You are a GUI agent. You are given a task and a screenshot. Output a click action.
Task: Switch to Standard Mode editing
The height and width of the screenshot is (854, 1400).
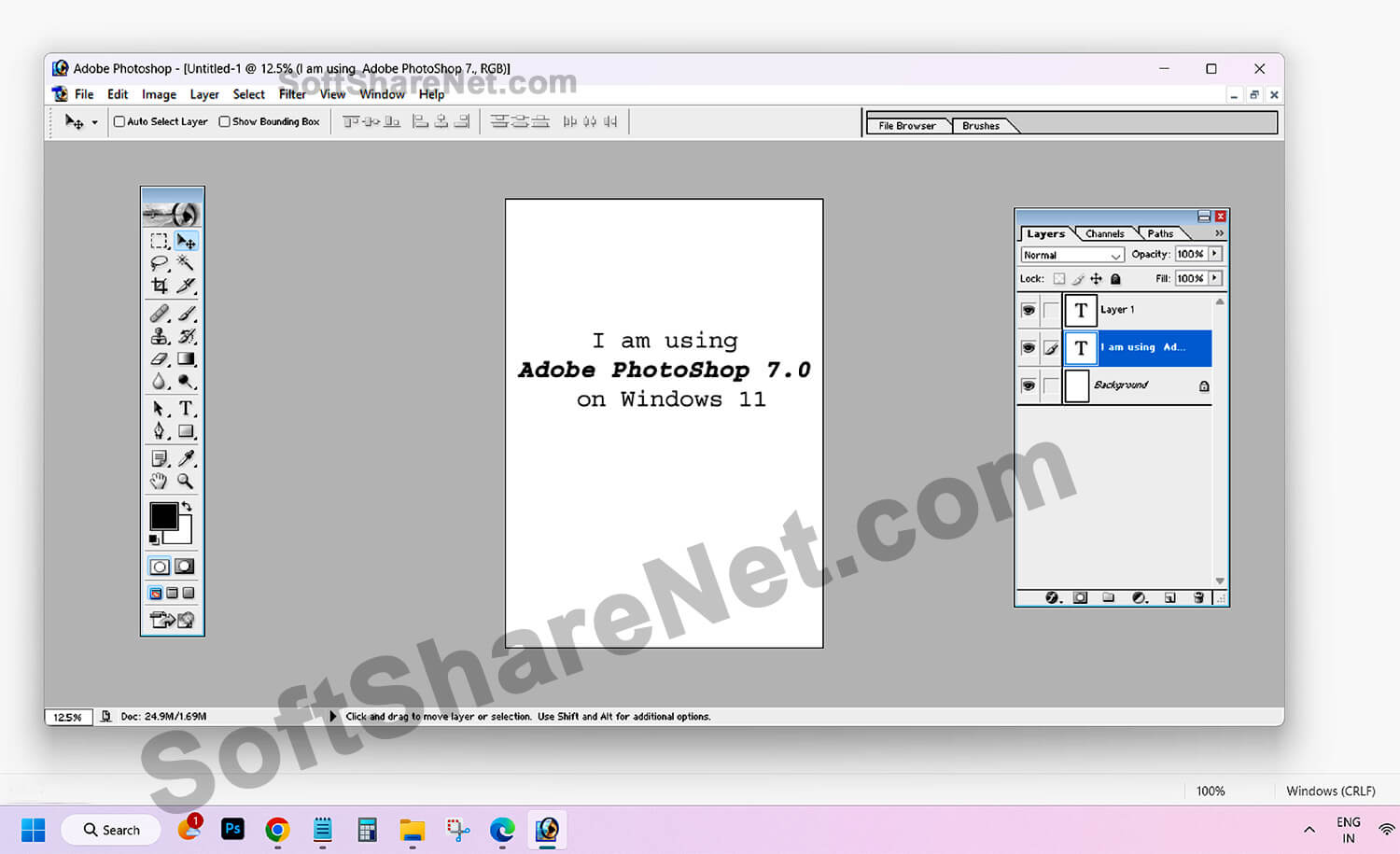tap(160, 567)
